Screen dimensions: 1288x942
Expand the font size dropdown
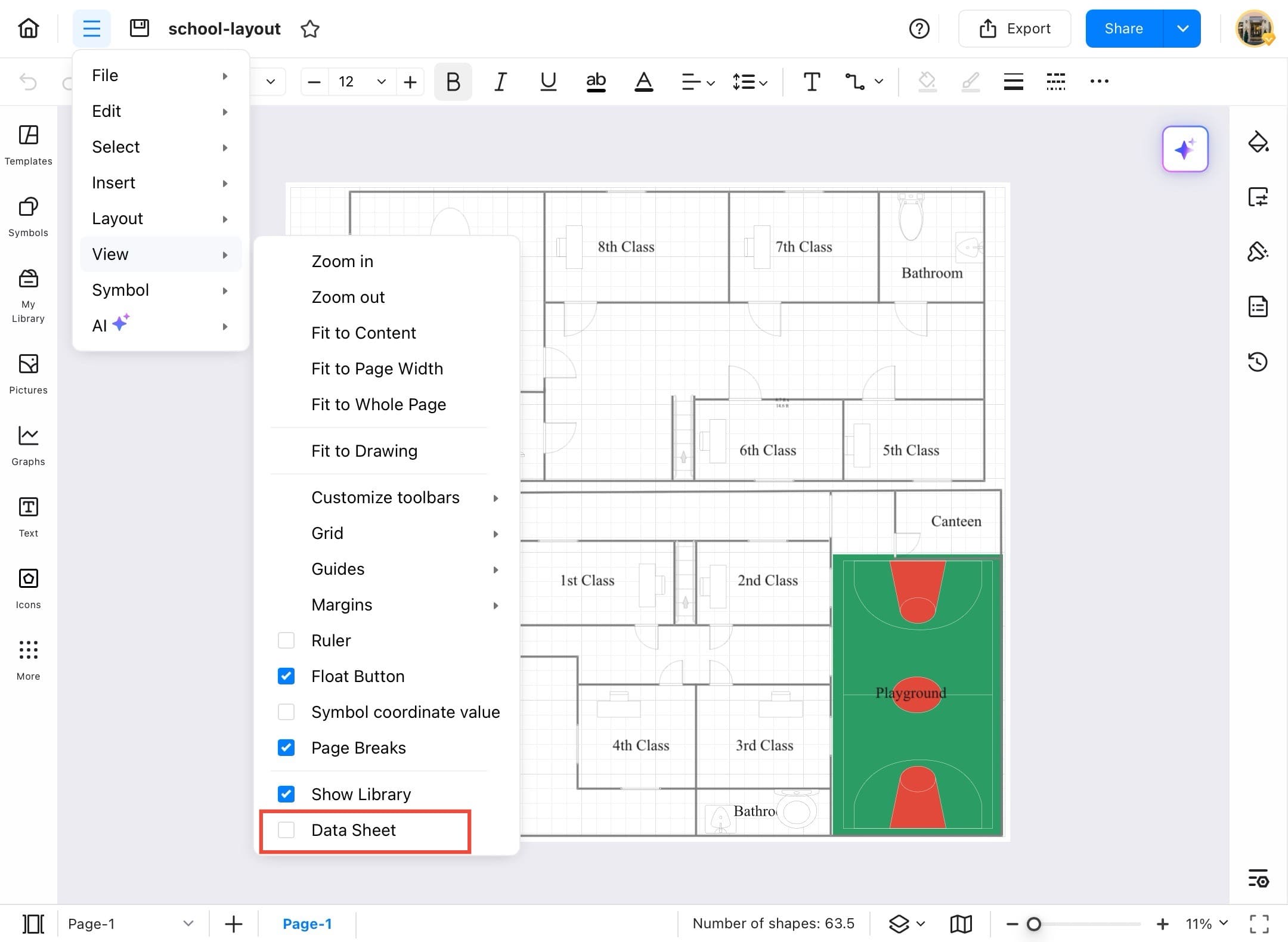point(382,82)
